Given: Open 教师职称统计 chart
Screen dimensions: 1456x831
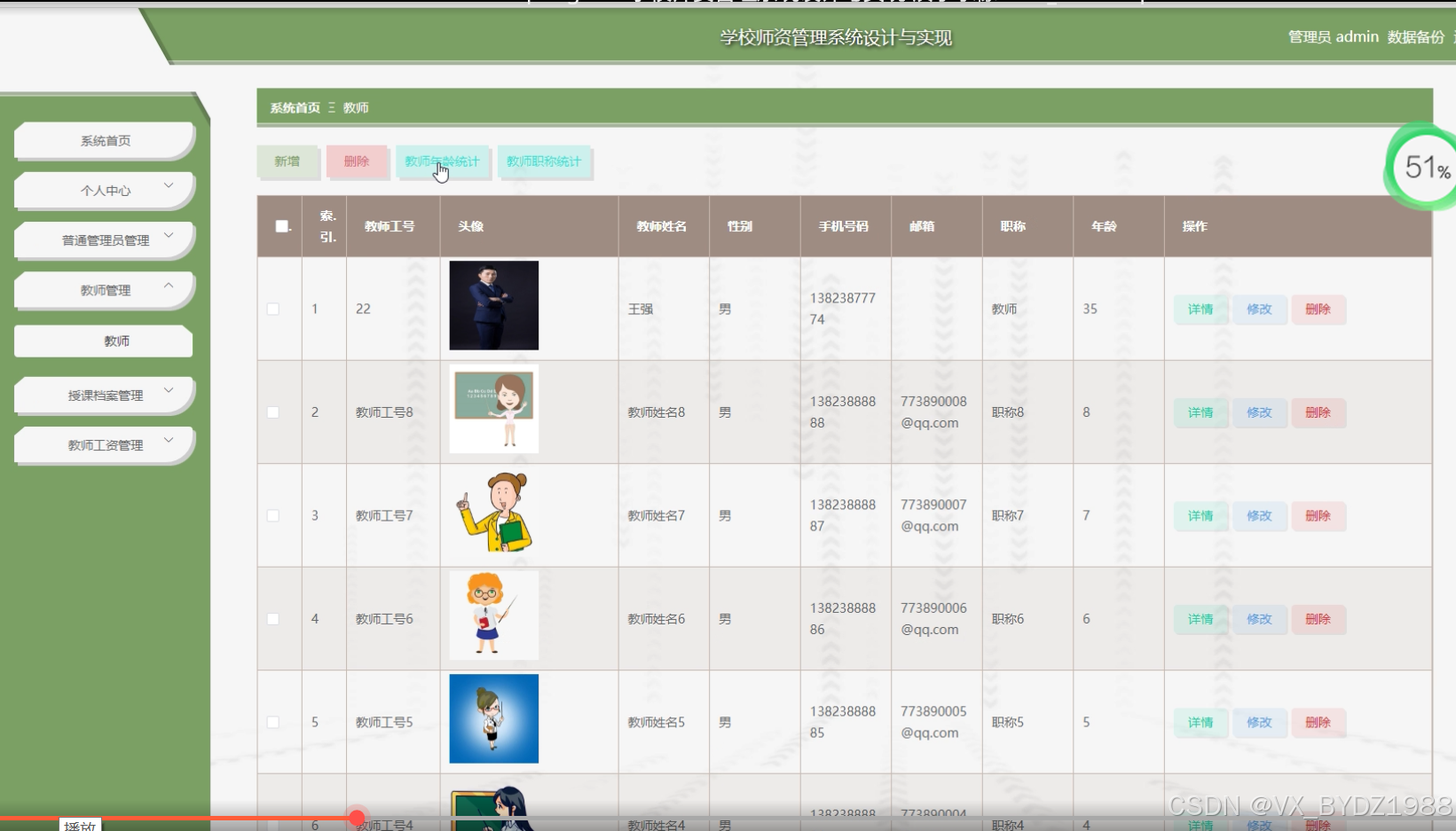Looking at the screenshot, I should pyautogui.click(x=544, y=161).
